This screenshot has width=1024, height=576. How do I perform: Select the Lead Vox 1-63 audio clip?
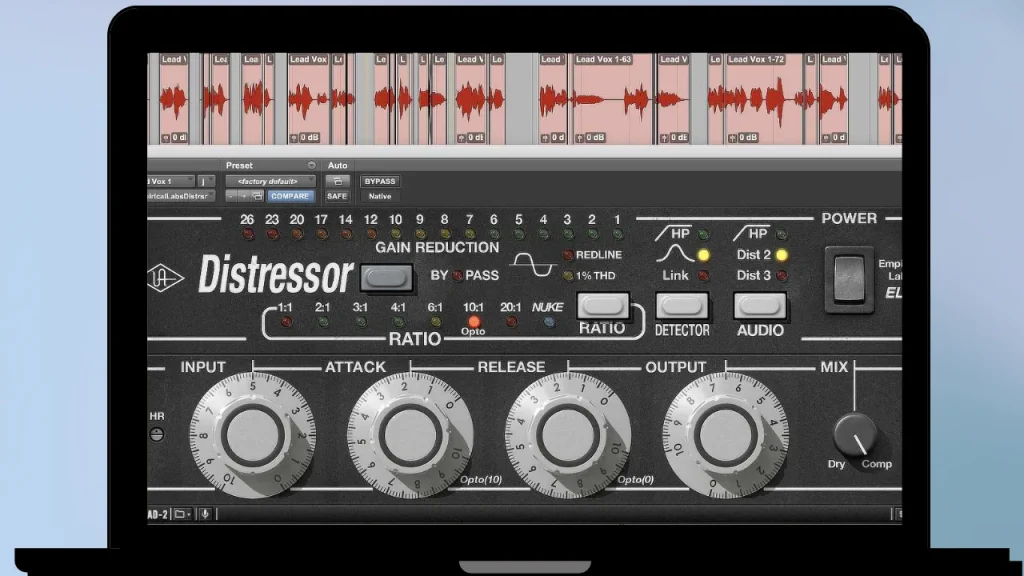point(613,99)
